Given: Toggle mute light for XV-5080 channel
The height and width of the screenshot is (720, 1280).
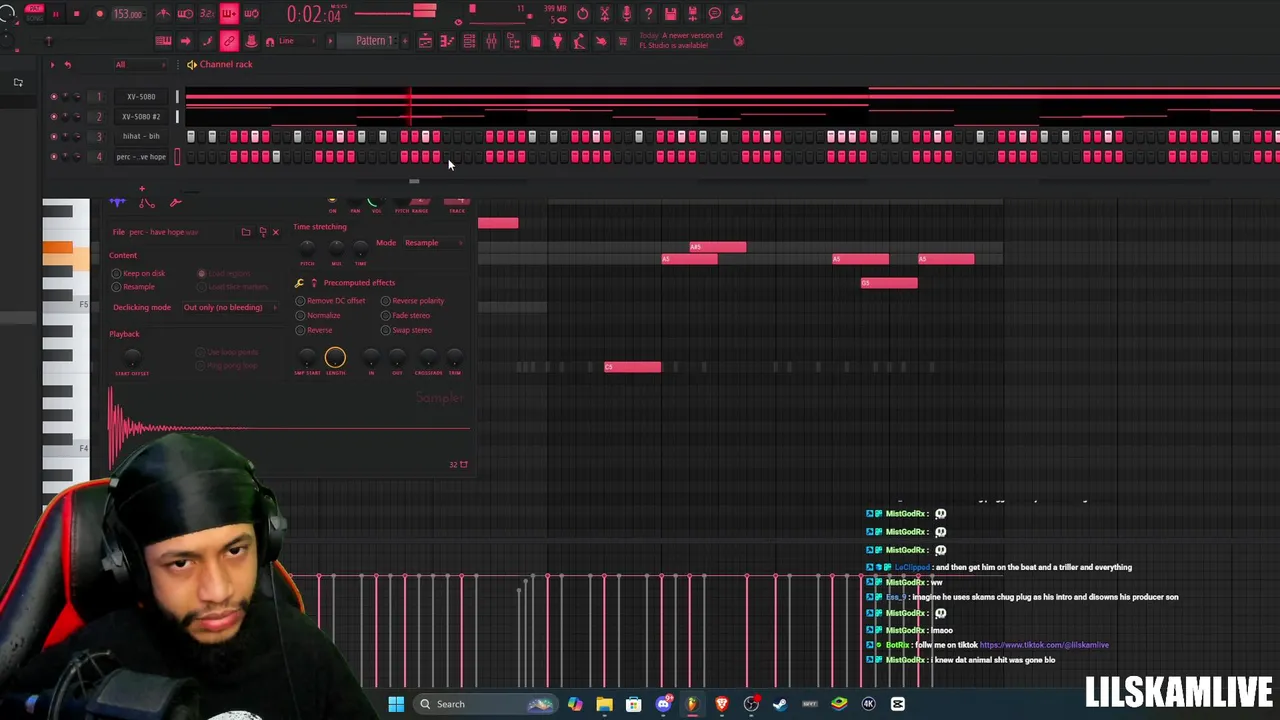Looking at the screenshot, I should pos(54,97).
